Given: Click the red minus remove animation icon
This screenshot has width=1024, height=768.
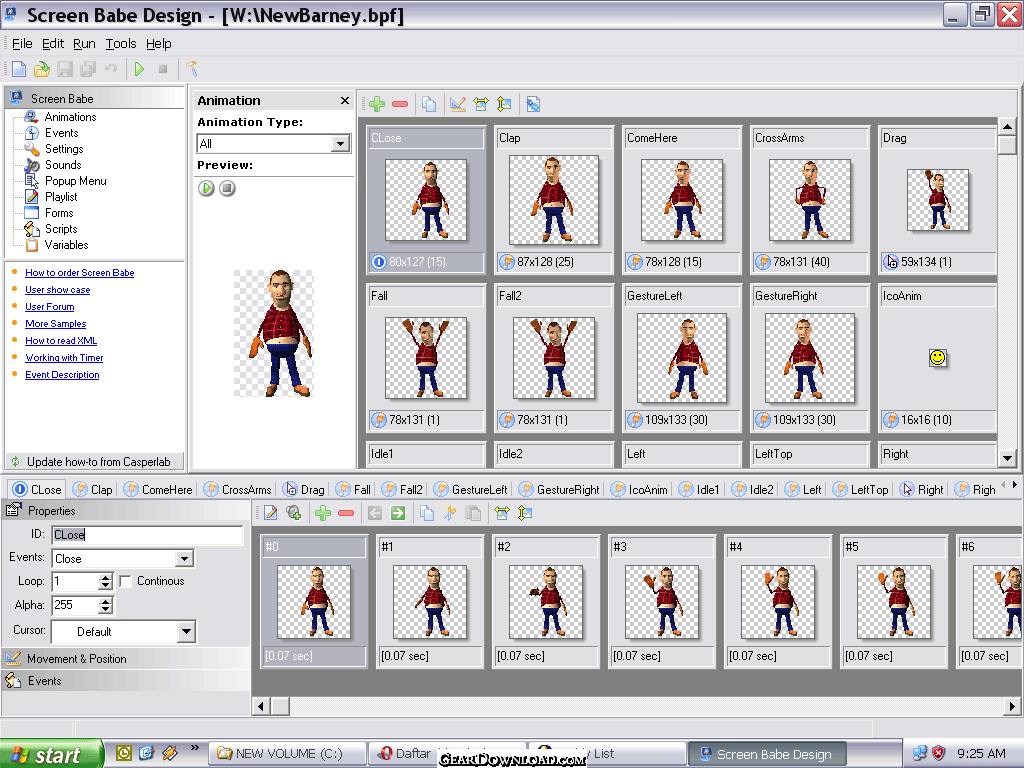Looking at the screenshot, I should tap(400, 104).
